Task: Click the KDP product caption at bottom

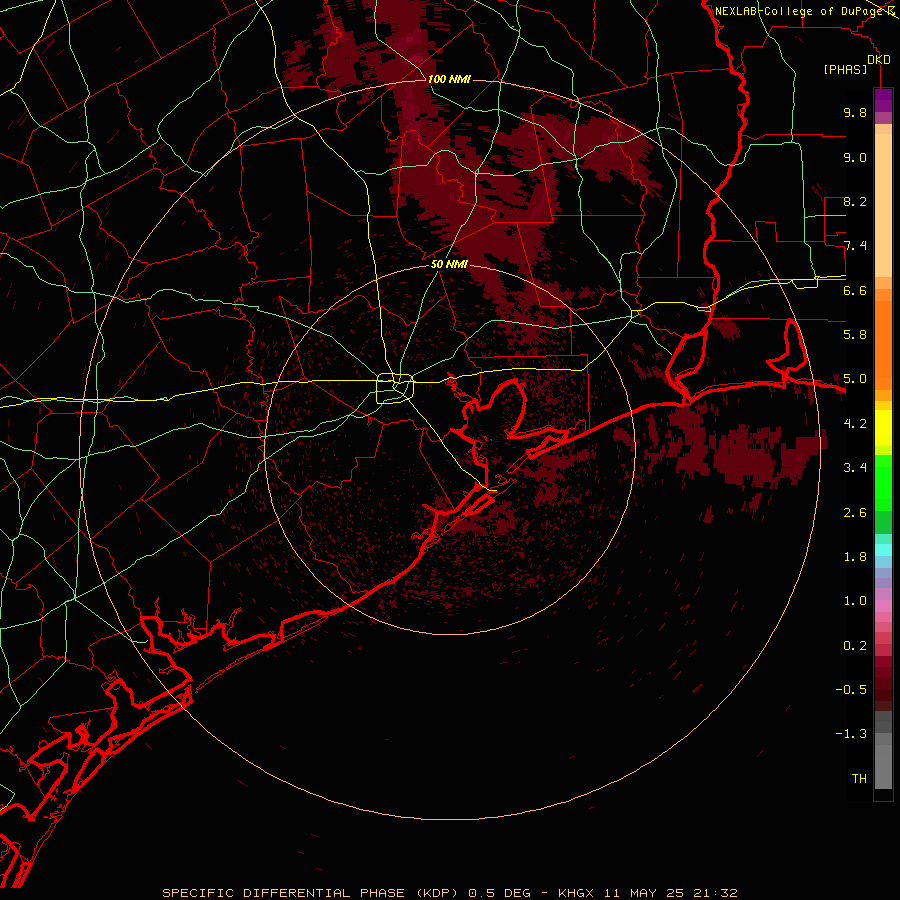Action: click(449, 893)
